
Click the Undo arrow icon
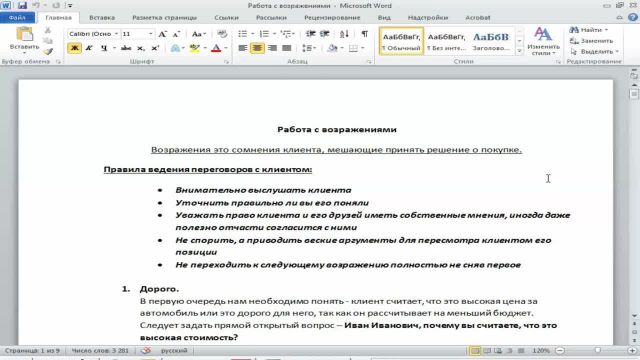point(36,6)
